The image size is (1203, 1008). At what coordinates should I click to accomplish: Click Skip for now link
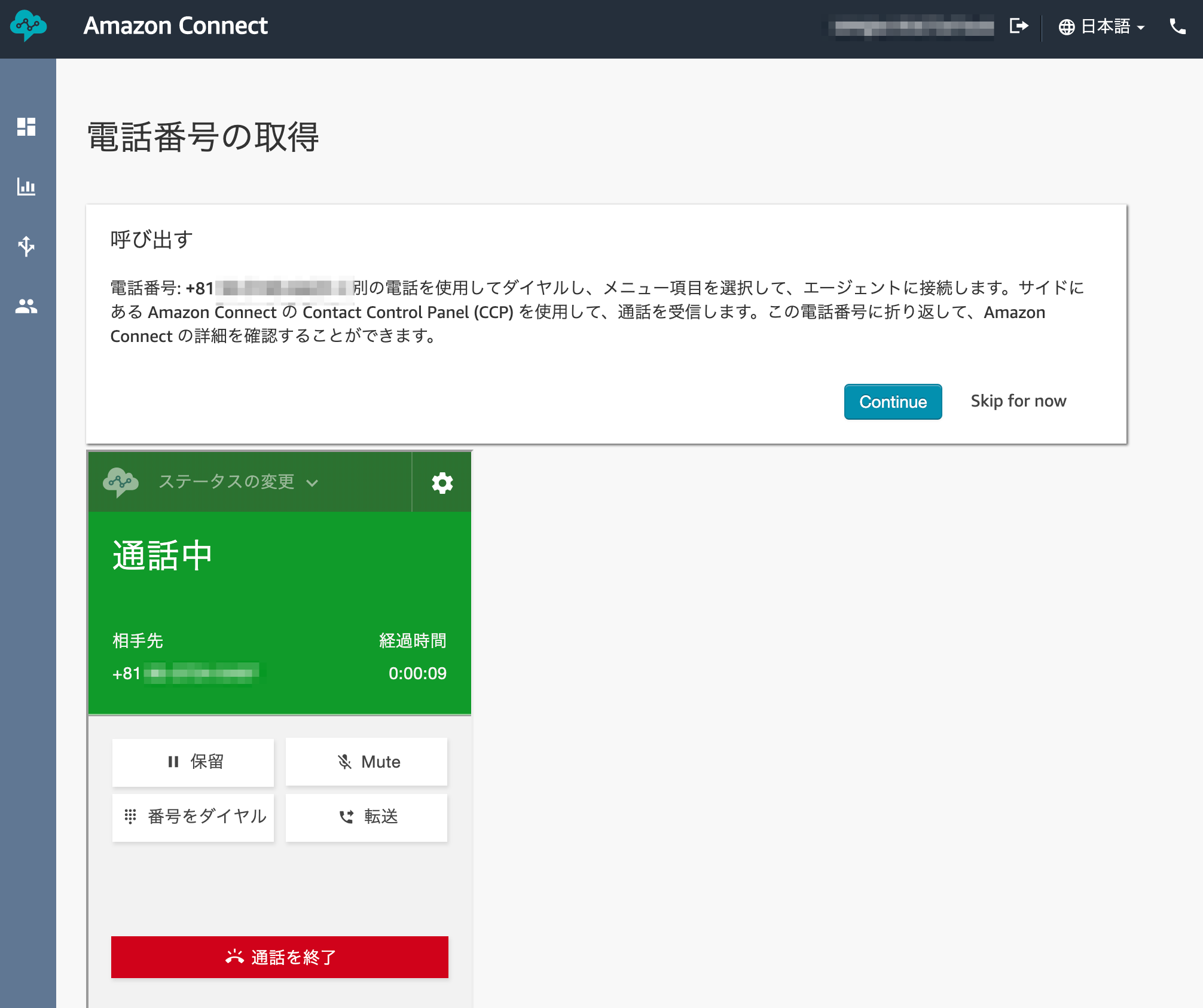[1018, 401]
